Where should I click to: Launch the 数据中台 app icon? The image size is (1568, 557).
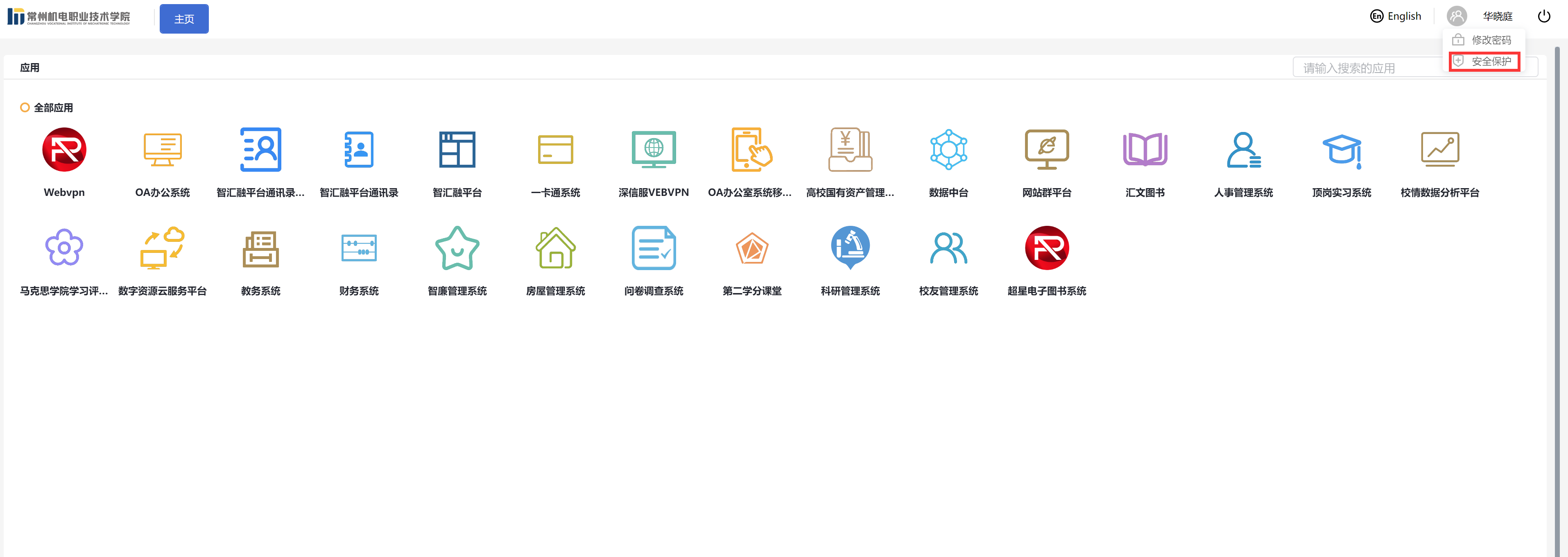tap(948, 150)
